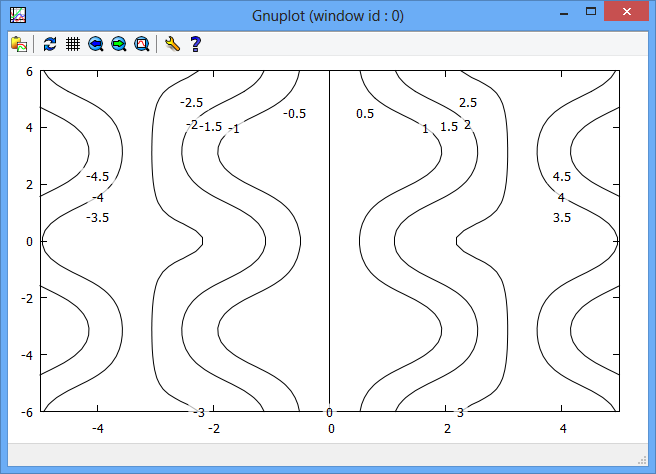The width and height of the screenshot is (656, 474).
Task: Click contour label 1.5
Action: click(449, 127)
